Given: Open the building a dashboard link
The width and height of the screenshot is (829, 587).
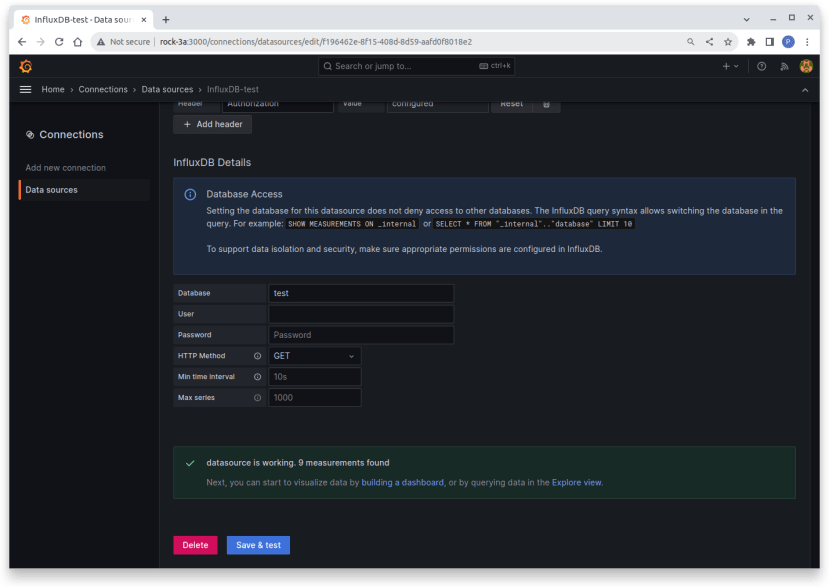Looking at the screenshot, I should click(402, 483).
